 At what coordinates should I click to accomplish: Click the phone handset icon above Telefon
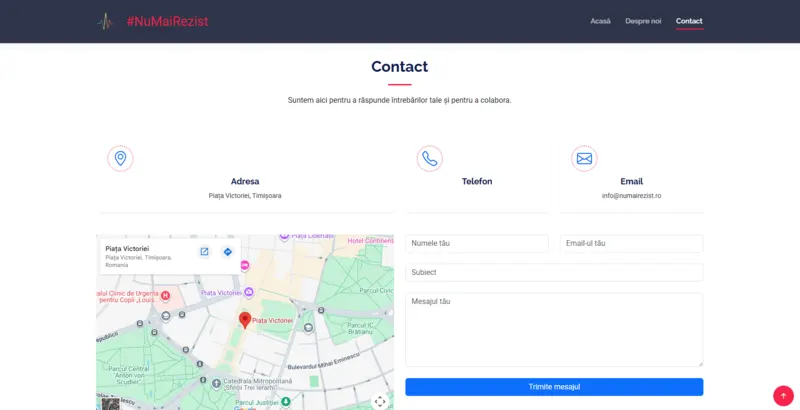tap(430, 159)
